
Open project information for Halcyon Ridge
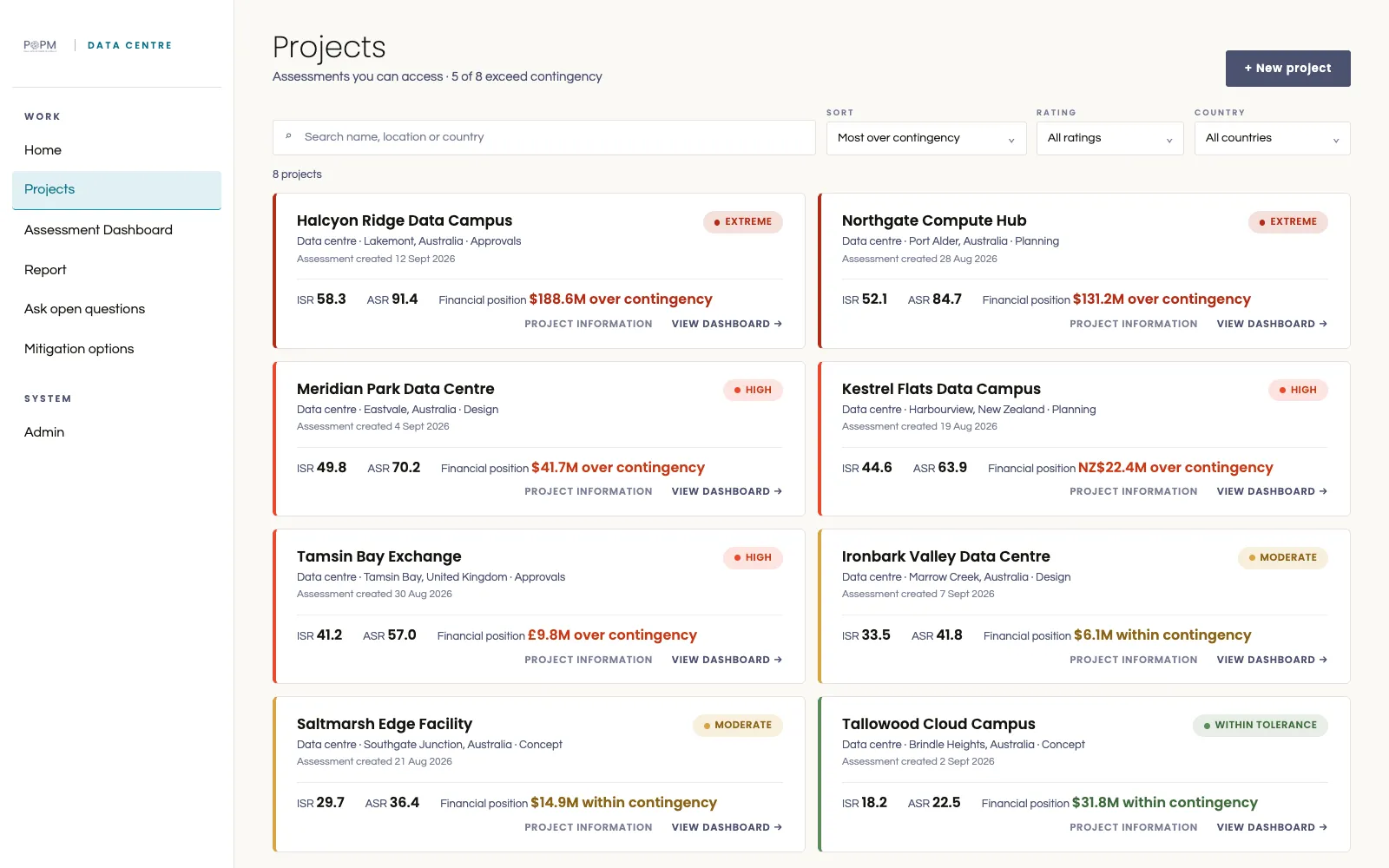coord(588,324)
